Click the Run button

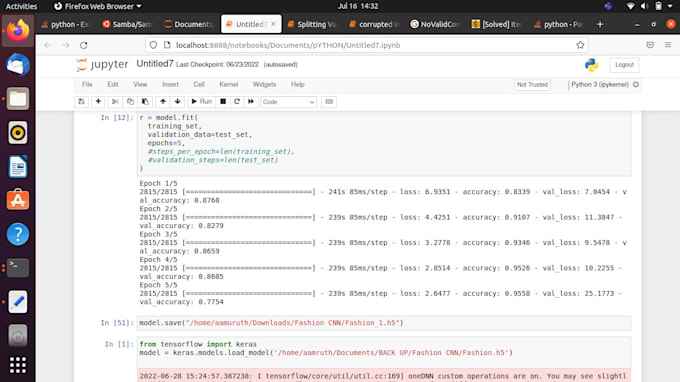tap(202, 101)
